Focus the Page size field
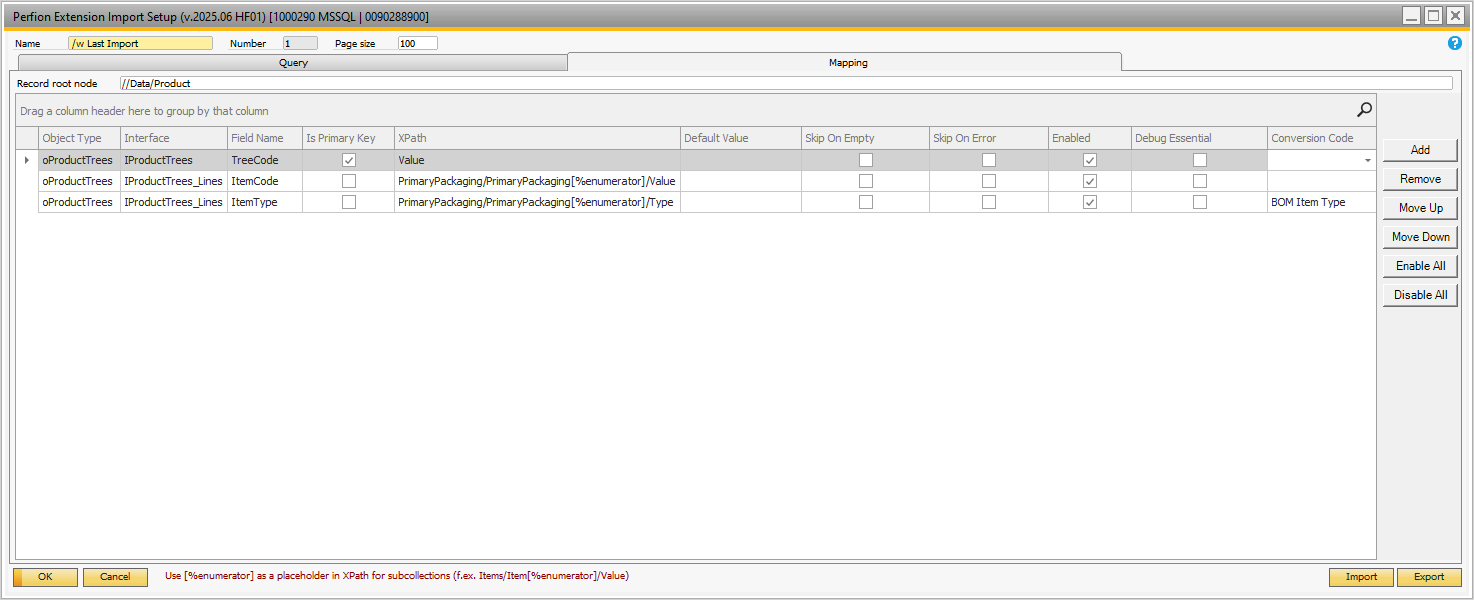The height and width of the screenshot is (600, 1474). [418, 44]
